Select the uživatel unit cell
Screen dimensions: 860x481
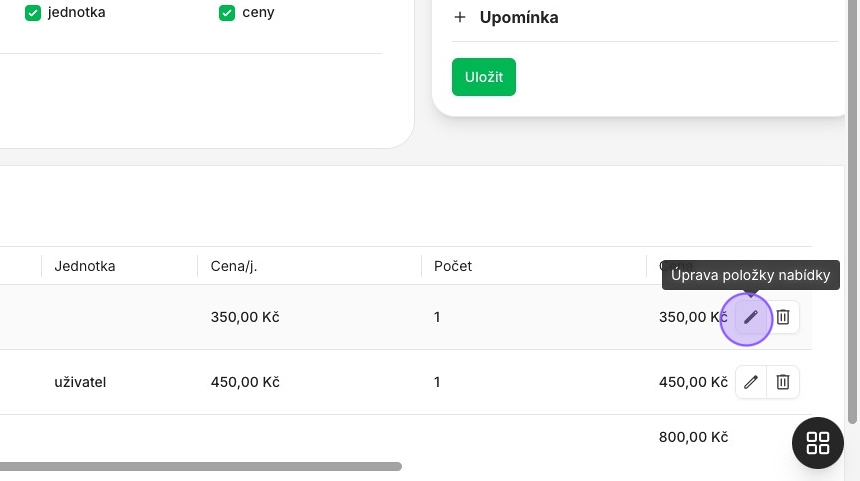click(x=80, y=382)
